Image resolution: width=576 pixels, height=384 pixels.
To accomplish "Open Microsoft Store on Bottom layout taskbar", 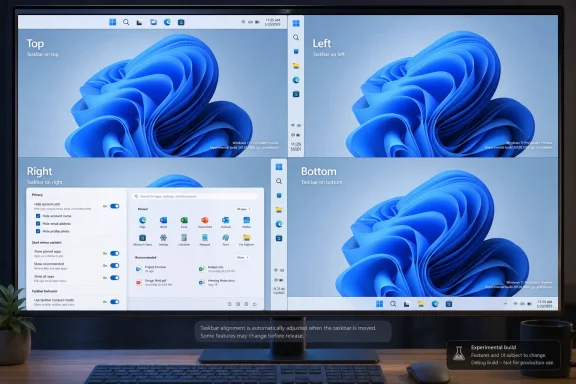I will click(x=449, y=304).
